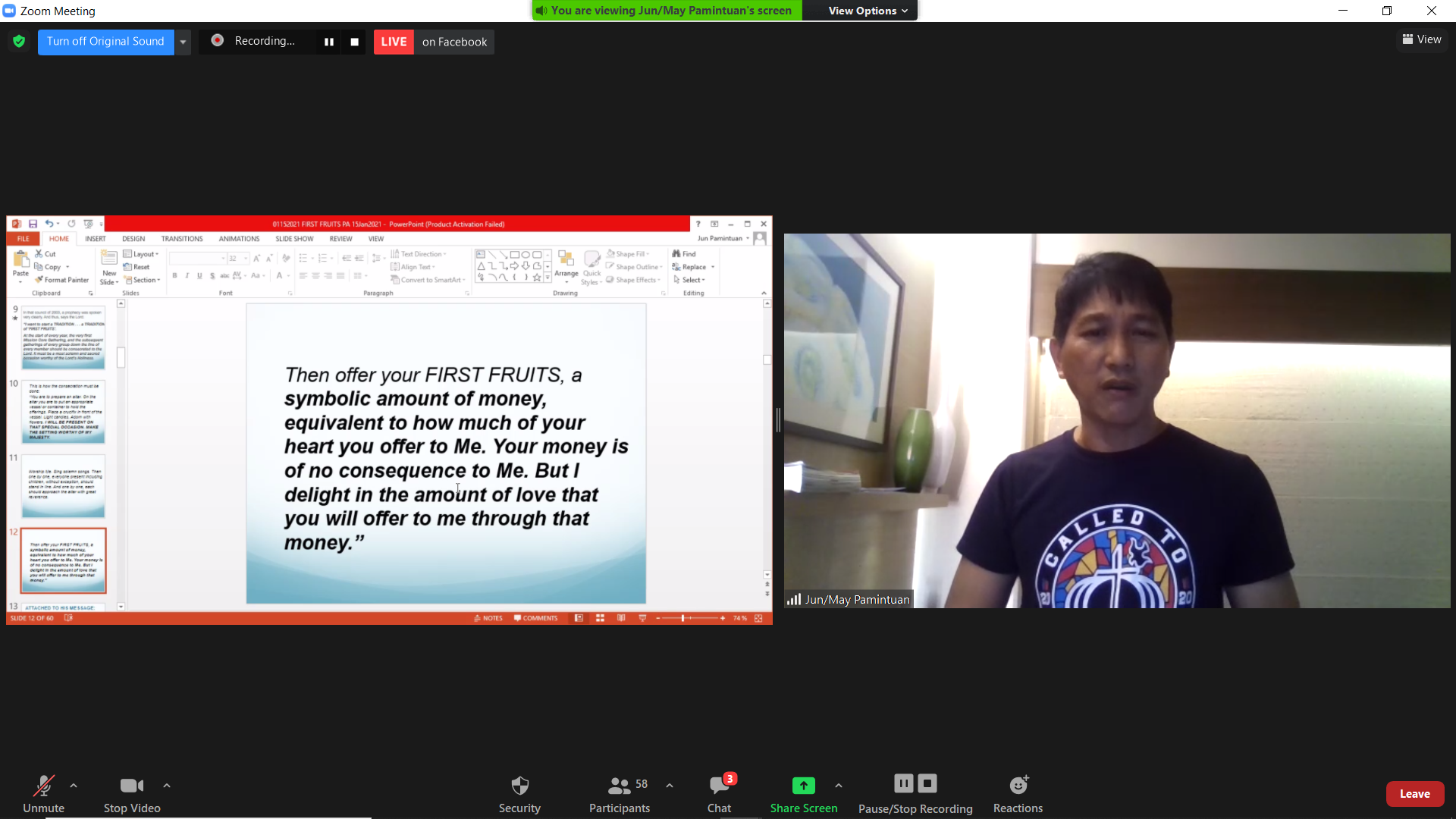
Task: Switch to Slide Sorter view icon
Action: pos(600,618)
